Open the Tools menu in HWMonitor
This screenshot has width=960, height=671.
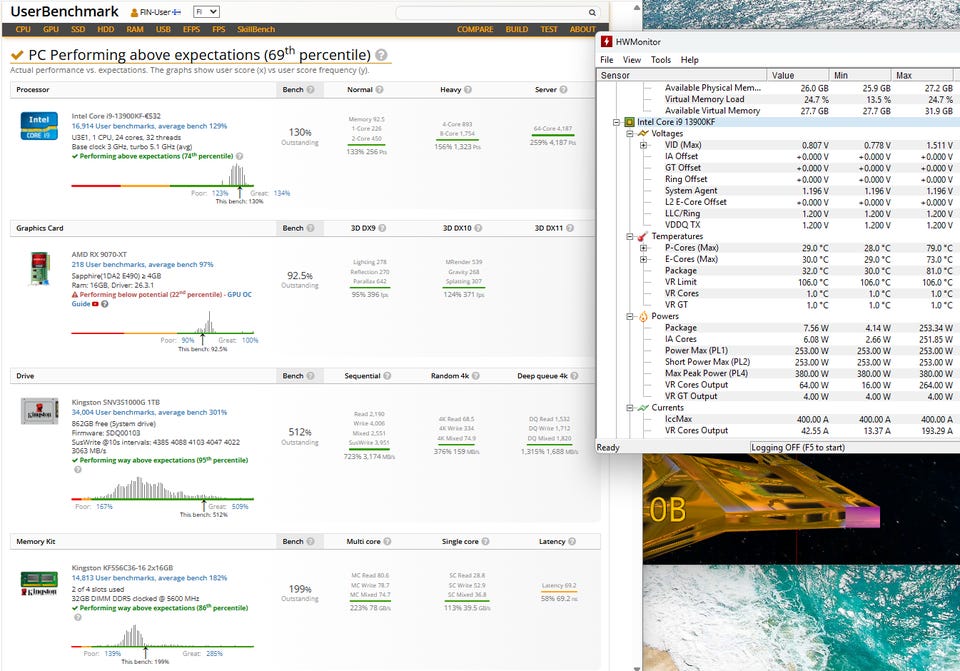click(x=660, y=60)
